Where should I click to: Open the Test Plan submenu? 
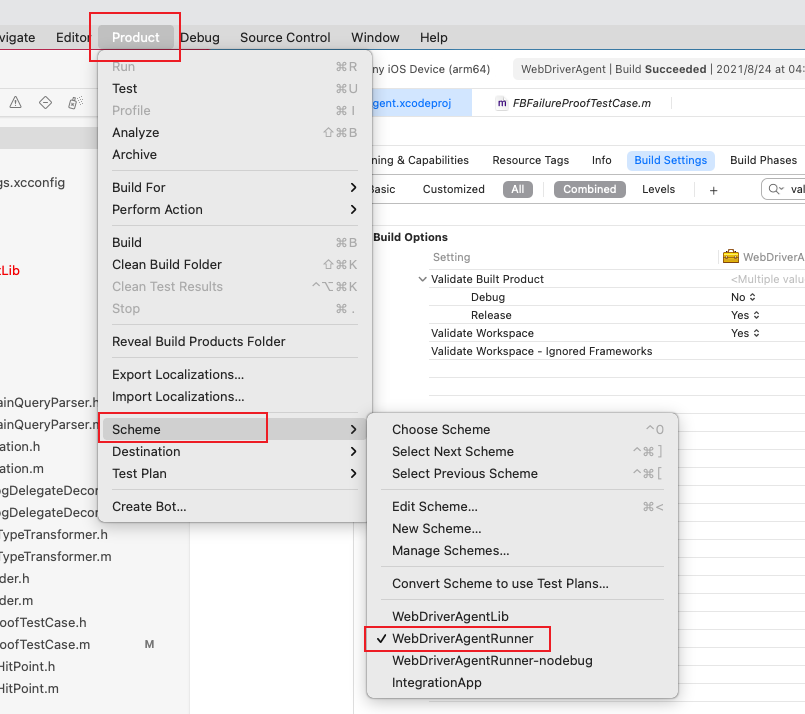pos(235,474)
